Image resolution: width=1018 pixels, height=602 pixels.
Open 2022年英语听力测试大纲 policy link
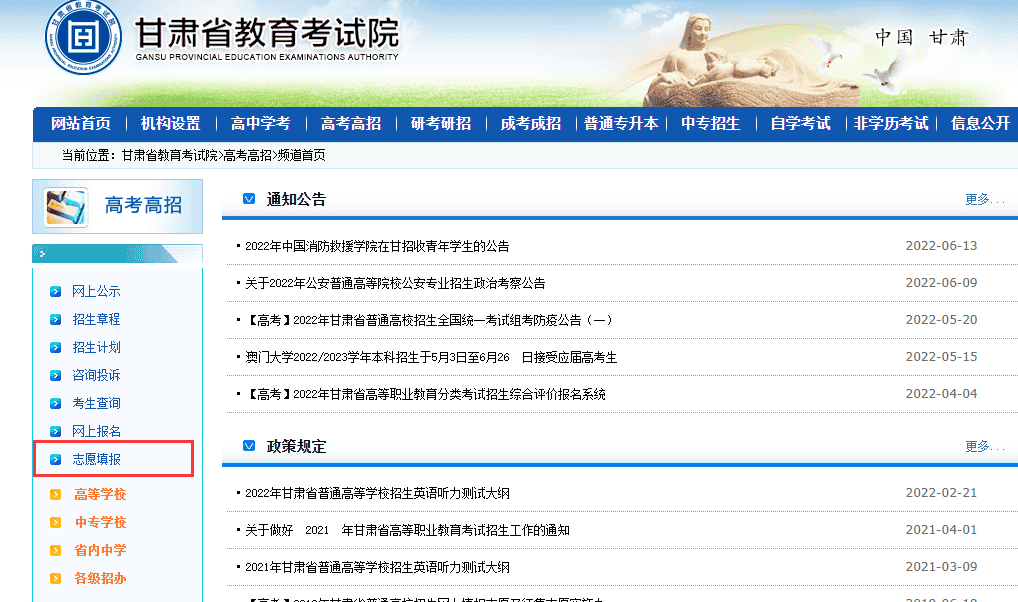(x=377, y=493)
